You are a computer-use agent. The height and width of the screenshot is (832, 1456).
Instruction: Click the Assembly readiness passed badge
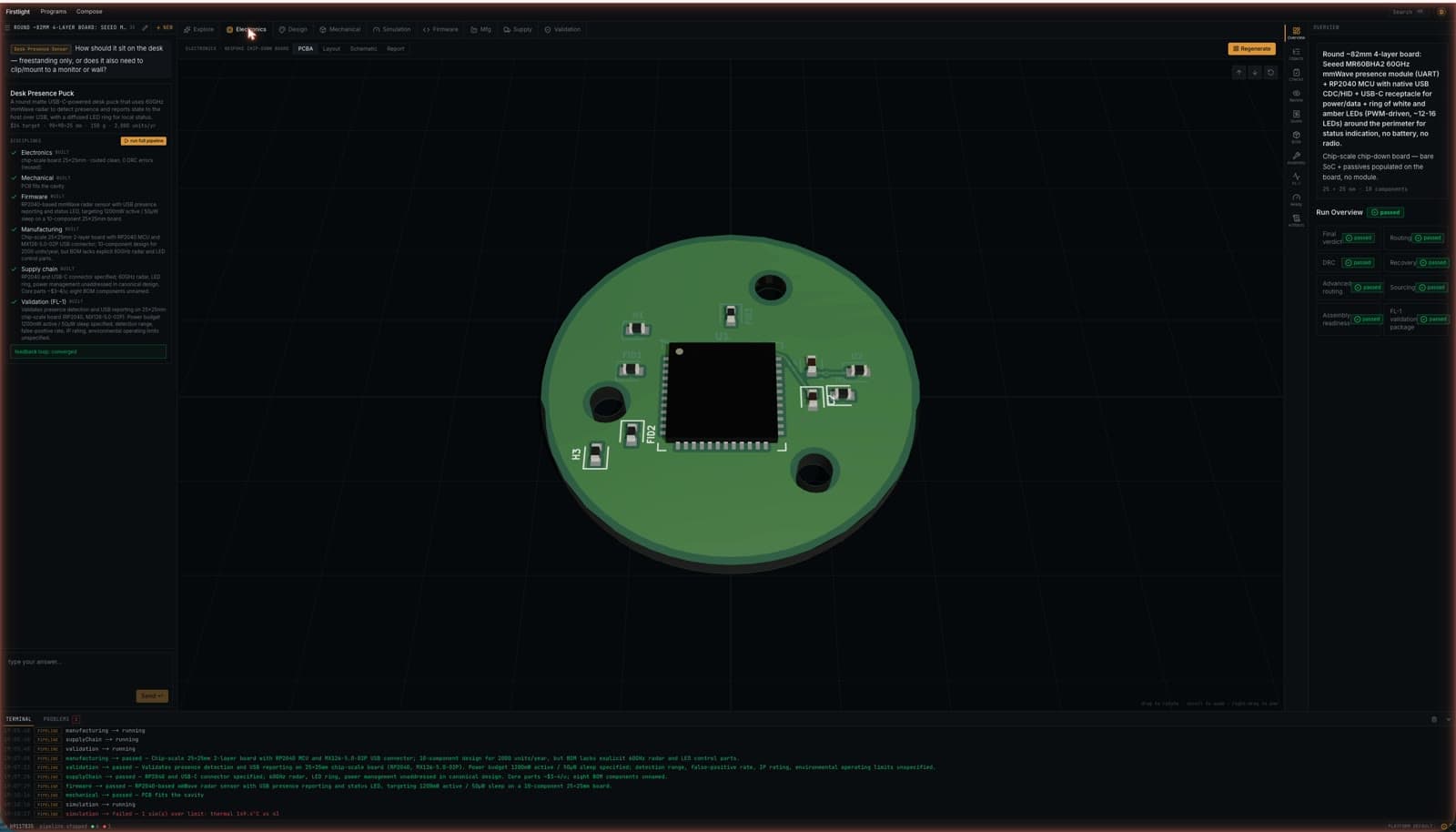point(1368,320)
